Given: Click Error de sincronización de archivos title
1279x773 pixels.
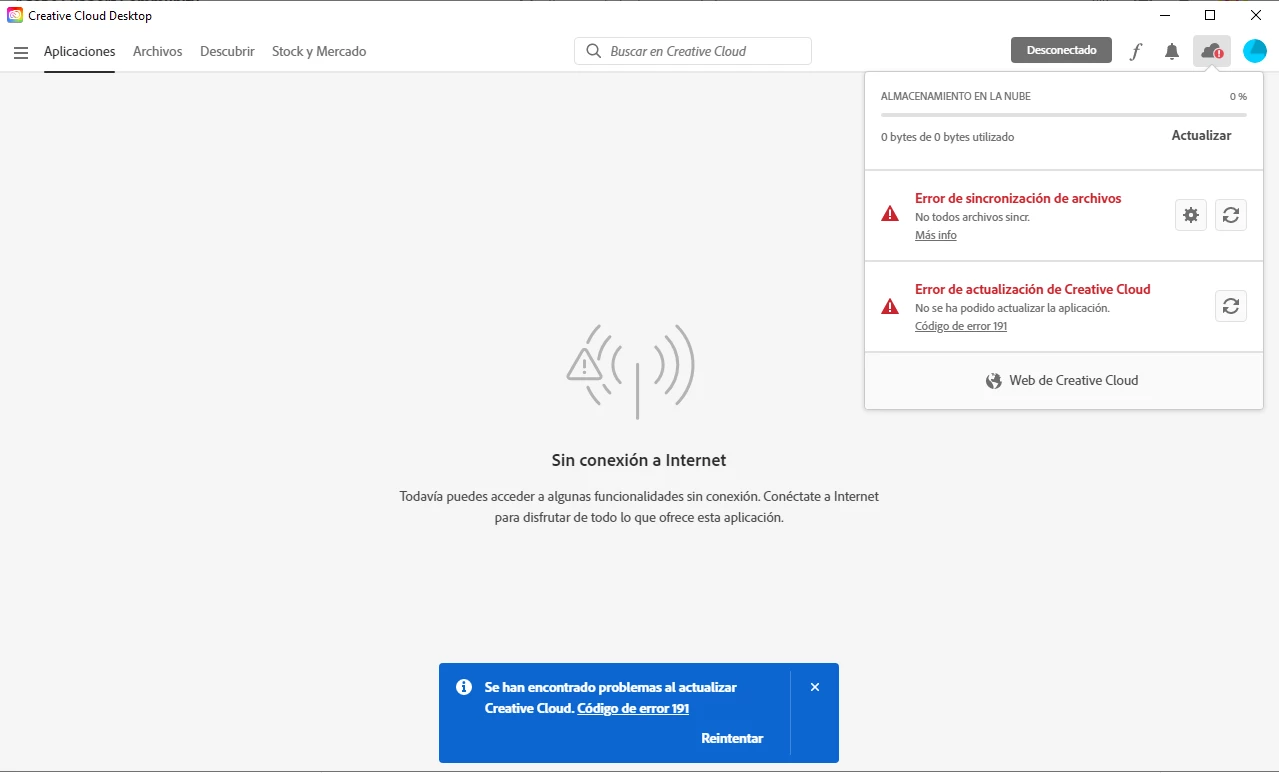Looking at the screenshot, I should 1018,199.
